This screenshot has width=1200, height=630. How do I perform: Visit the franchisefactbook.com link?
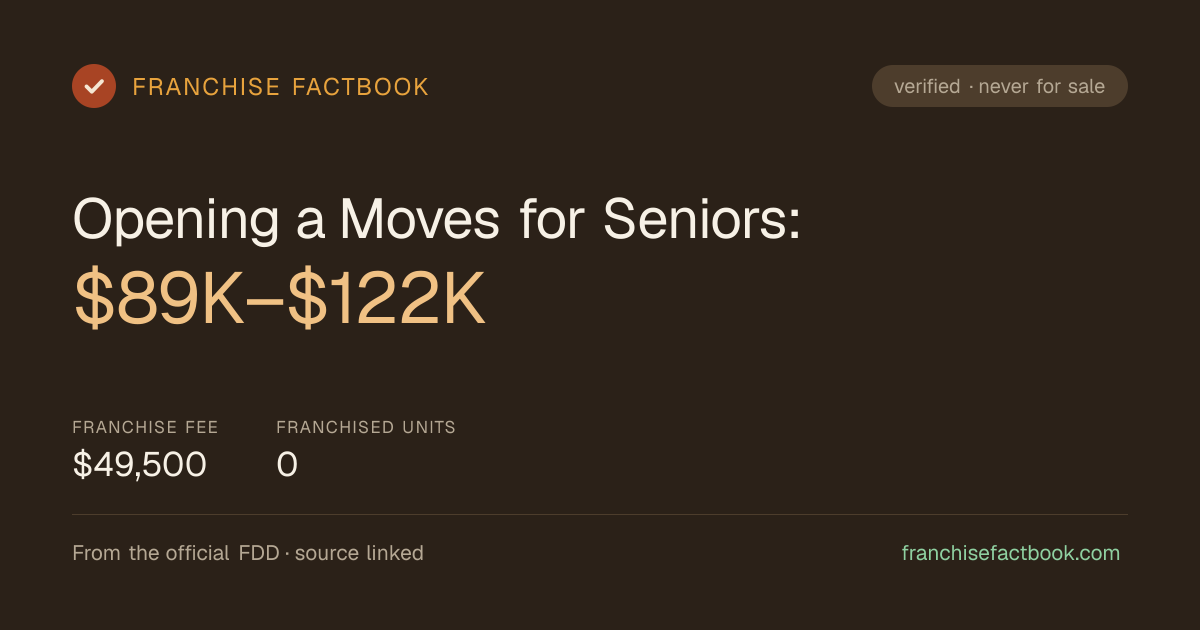point(1011,553)
